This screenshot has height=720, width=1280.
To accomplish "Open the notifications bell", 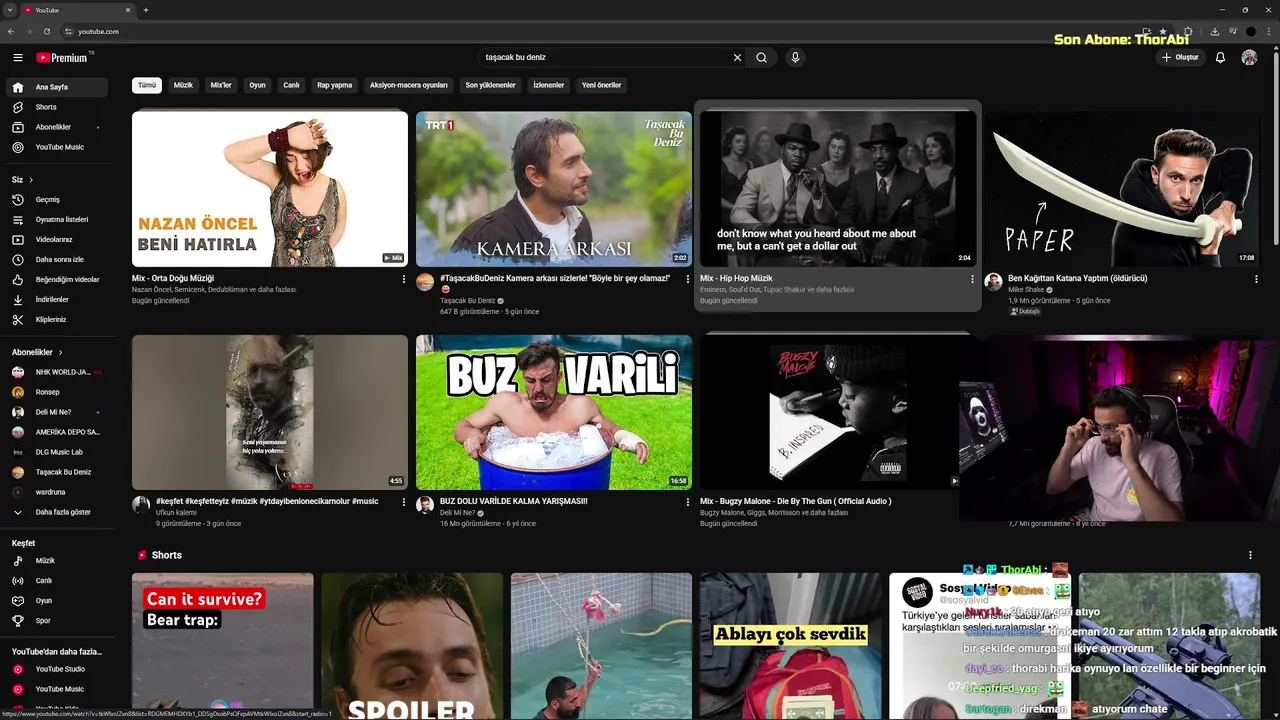I will (x=1220, y=58).
